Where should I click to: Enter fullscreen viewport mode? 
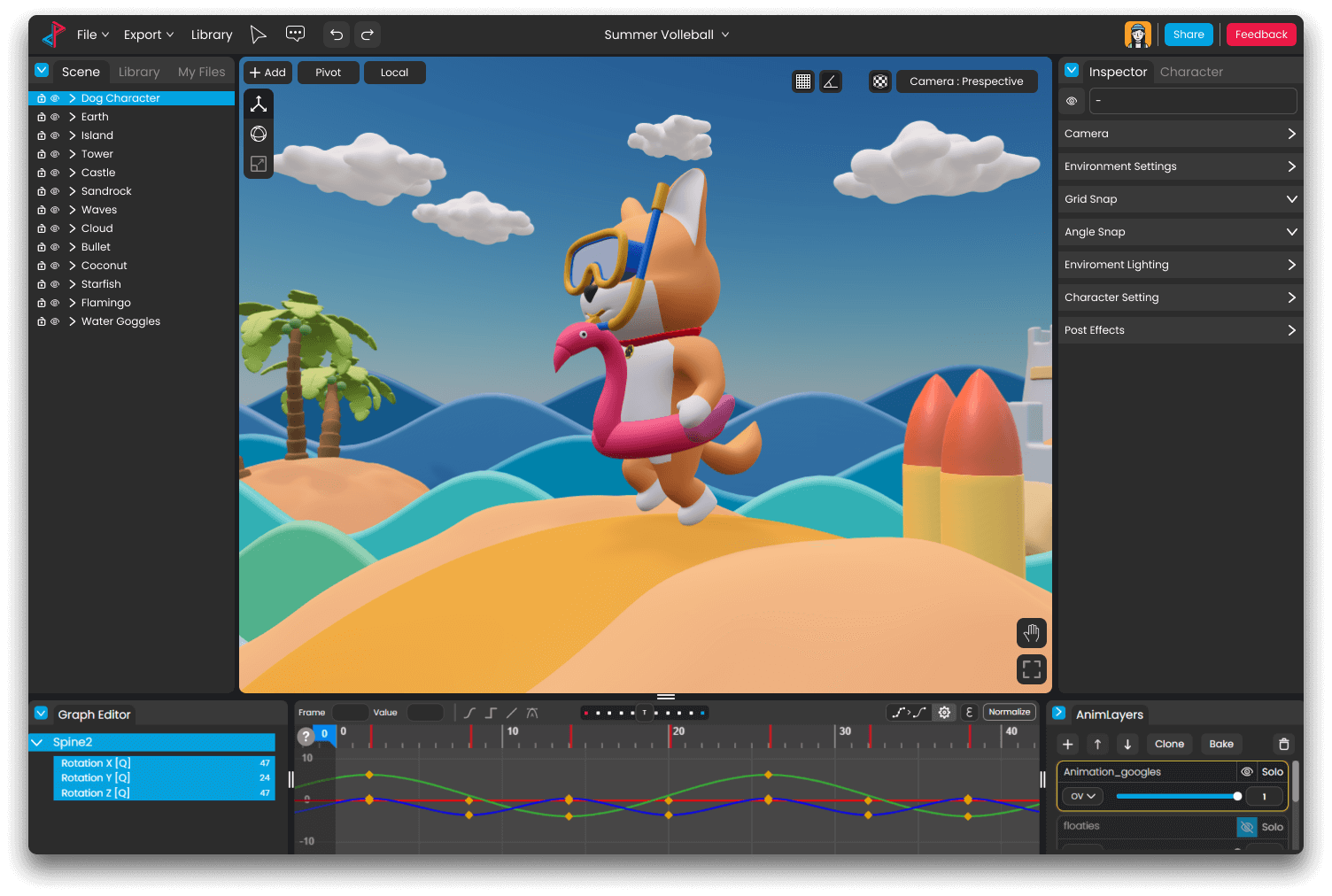1032,669
